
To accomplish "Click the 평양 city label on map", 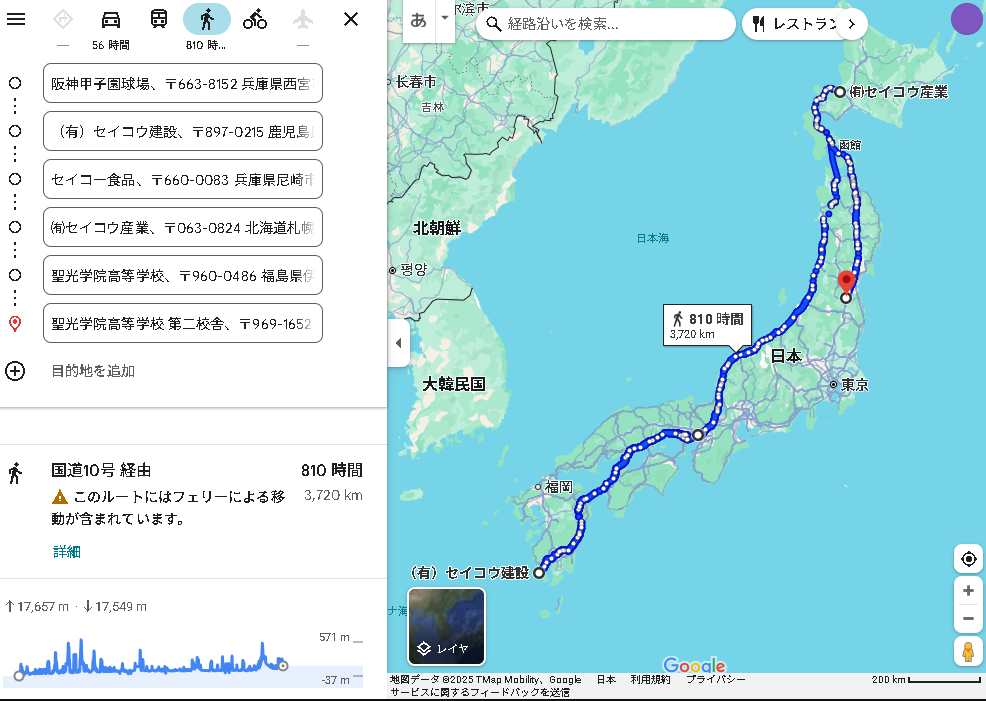I will 413,270.
